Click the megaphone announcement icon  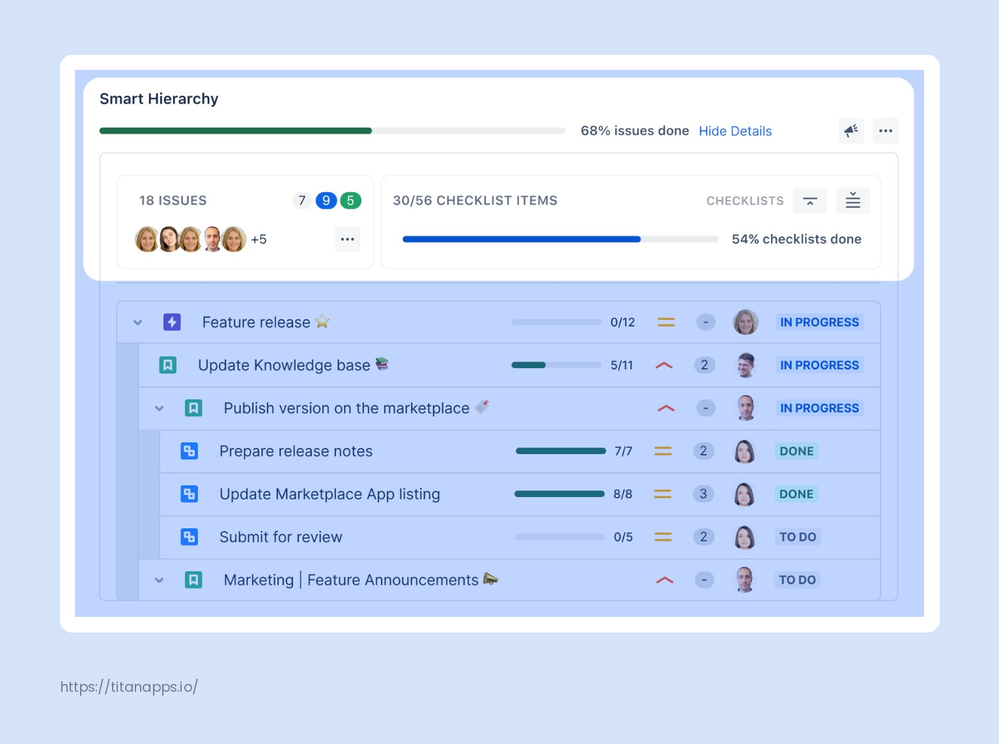point(851,131)
